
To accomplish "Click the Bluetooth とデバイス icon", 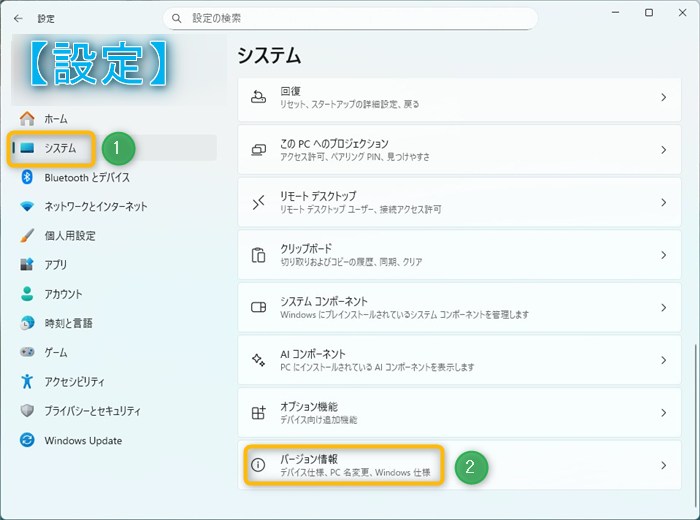I will click(x=27, y=177).
